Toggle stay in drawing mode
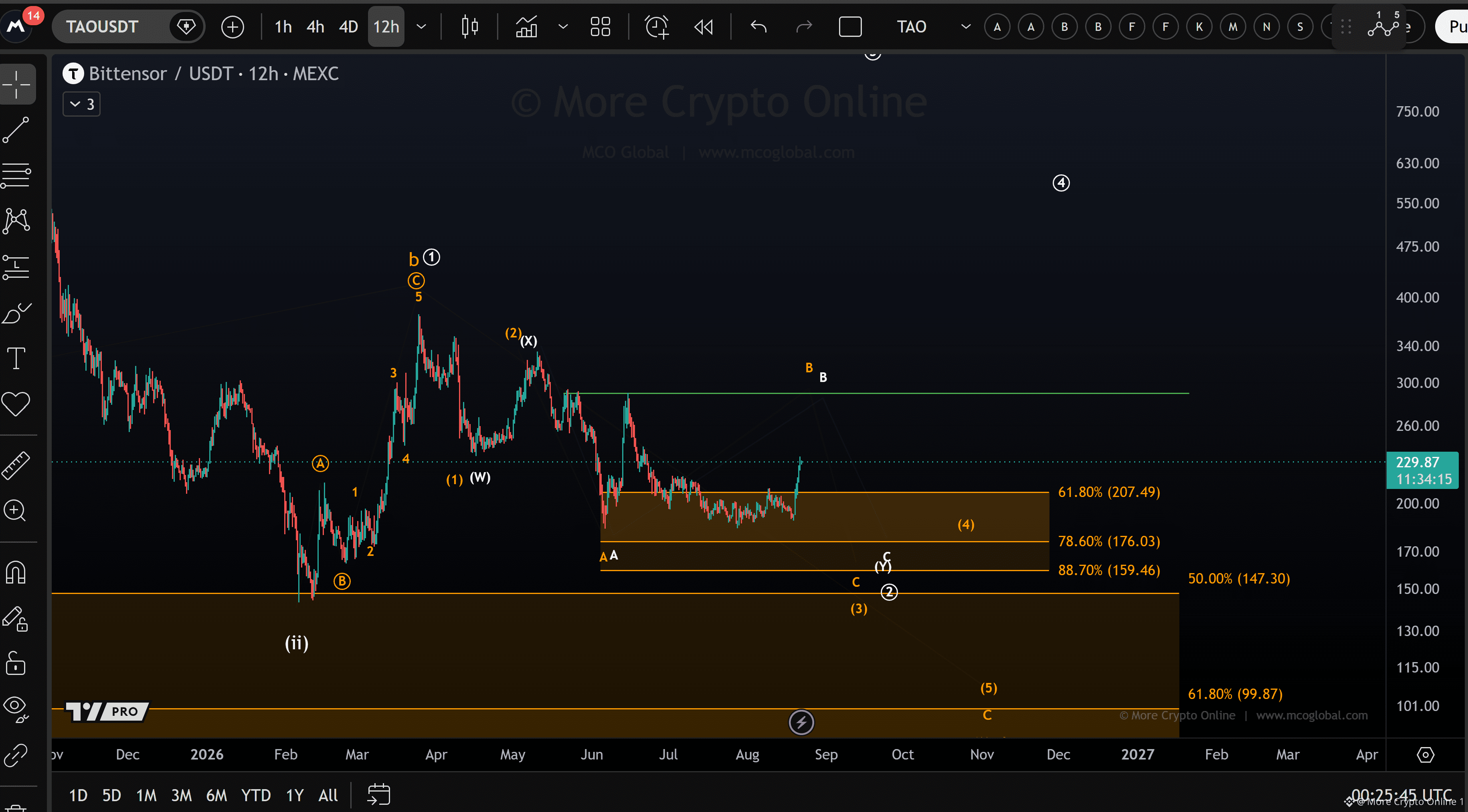1468x812 pixels. [x=15, y=619]
